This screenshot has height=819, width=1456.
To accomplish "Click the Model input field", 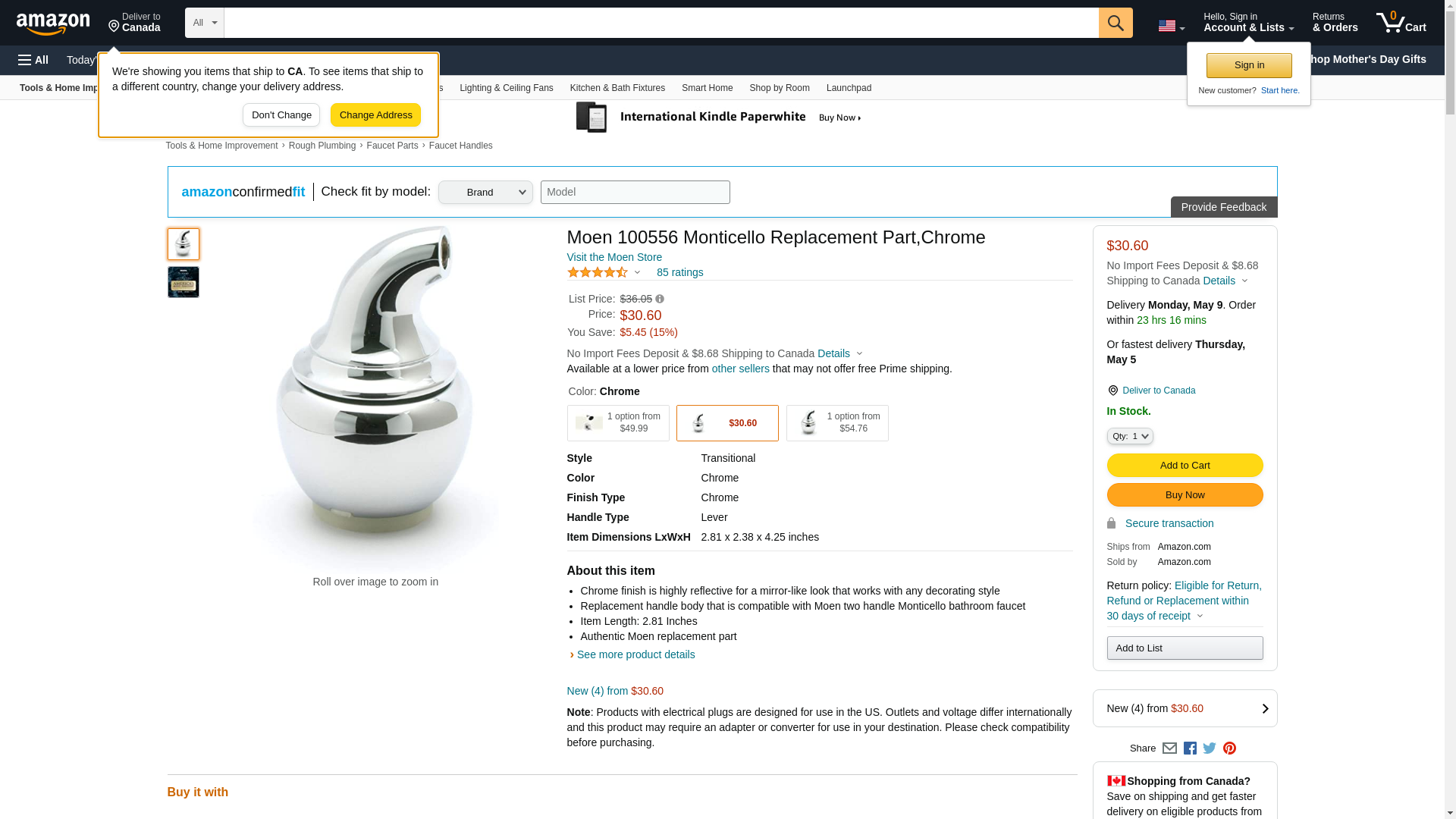I will point(635,193).
